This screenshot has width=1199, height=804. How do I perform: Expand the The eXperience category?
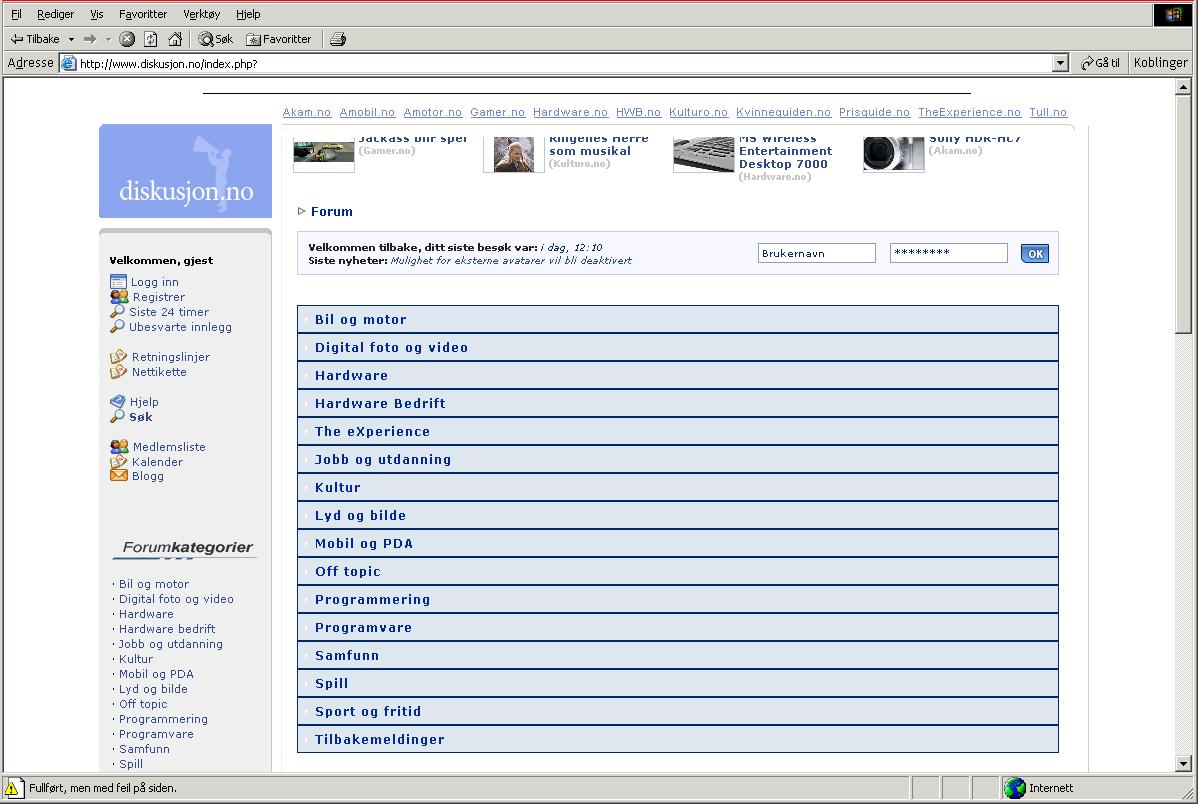(677, 431)
